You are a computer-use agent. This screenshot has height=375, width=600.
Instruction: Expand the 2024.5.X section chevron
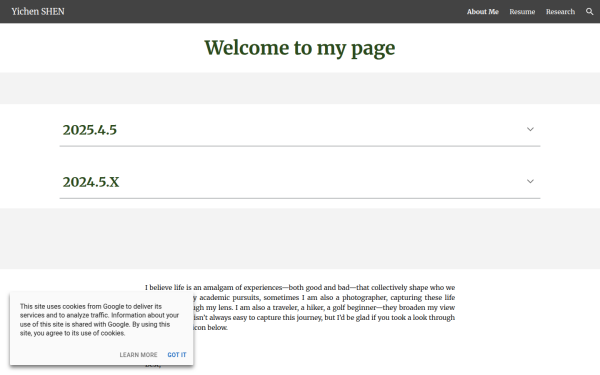[530, 181]
